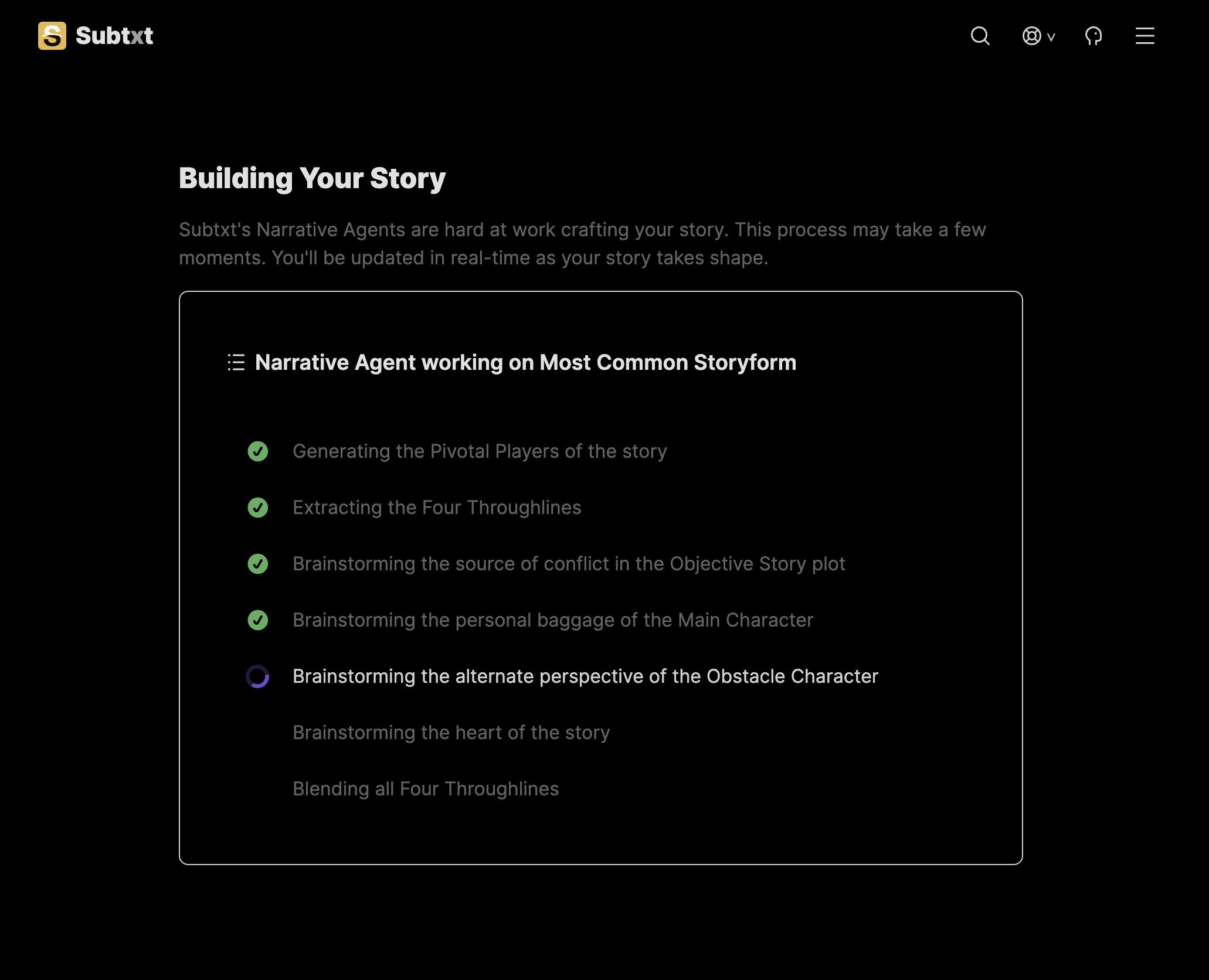Select the Building Your Story heading
Screen dimensions: 1209x980
(x=313, y=179)
